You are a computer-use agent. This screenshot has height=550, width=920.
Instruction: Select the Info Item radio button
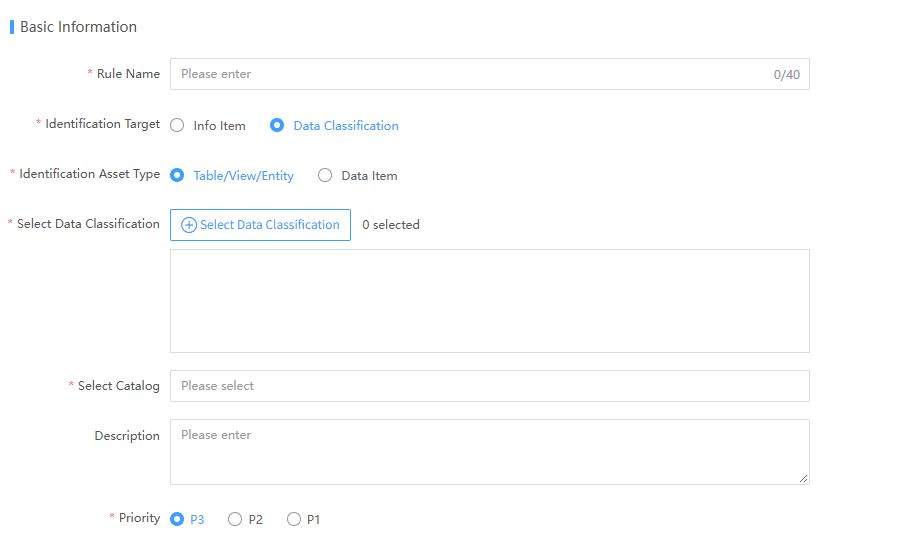click(x=177, y=126)
